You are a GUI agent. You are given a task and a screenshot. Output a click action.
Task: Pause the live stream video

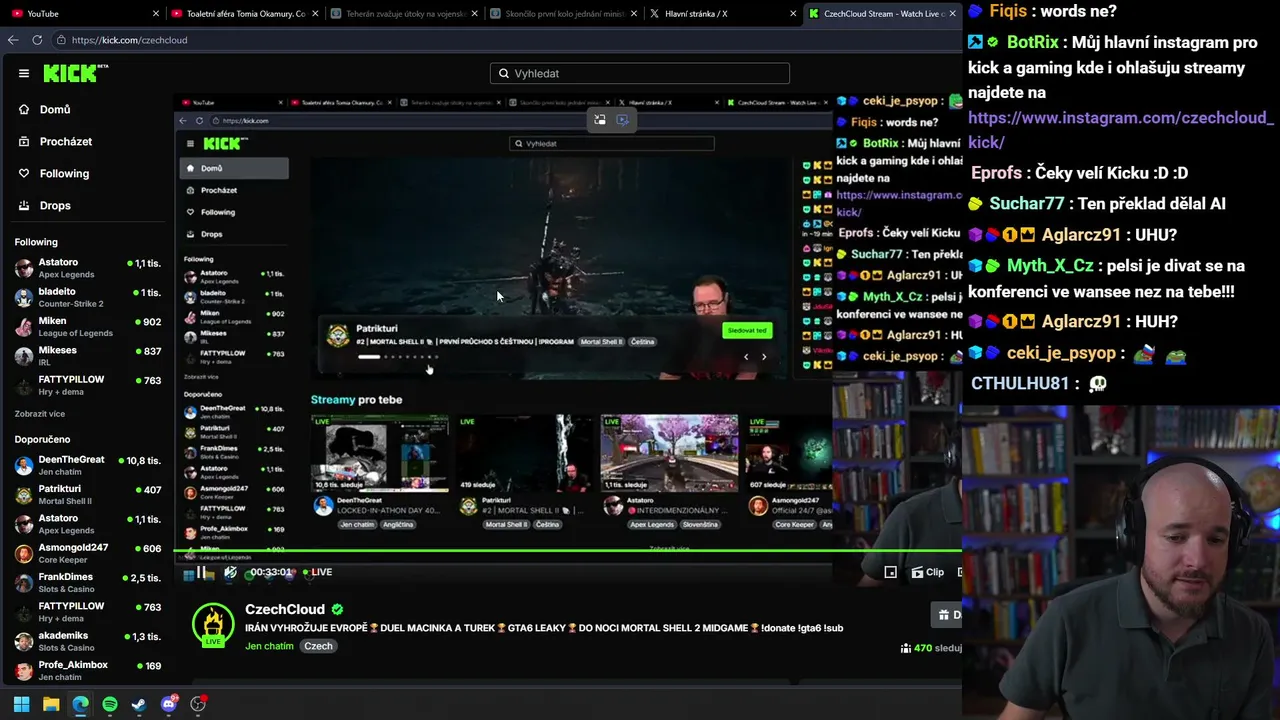coord(201,572)
